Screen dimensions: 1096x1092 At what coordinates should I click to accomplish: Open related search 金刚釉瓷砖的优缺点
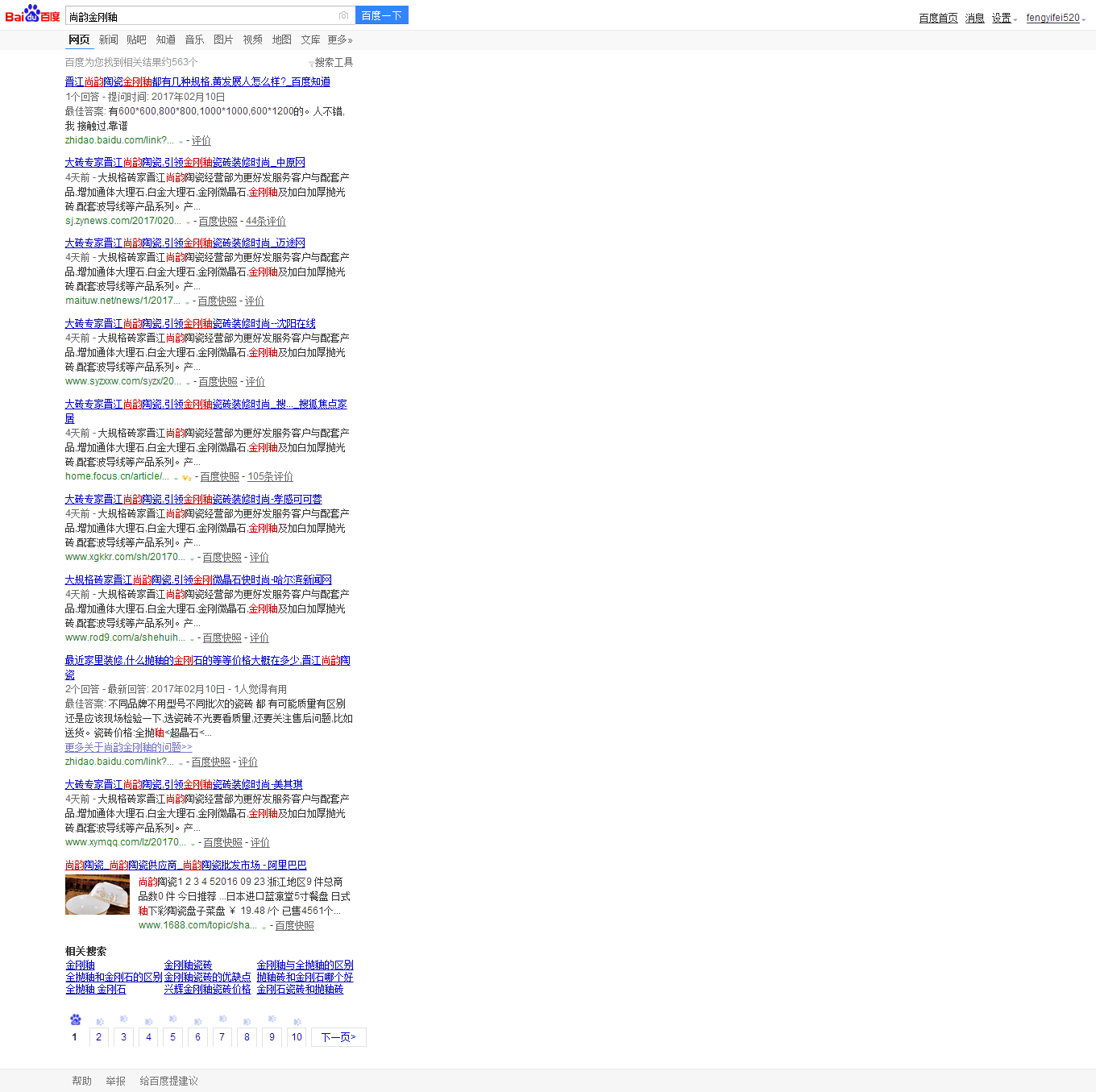[207, 977]
